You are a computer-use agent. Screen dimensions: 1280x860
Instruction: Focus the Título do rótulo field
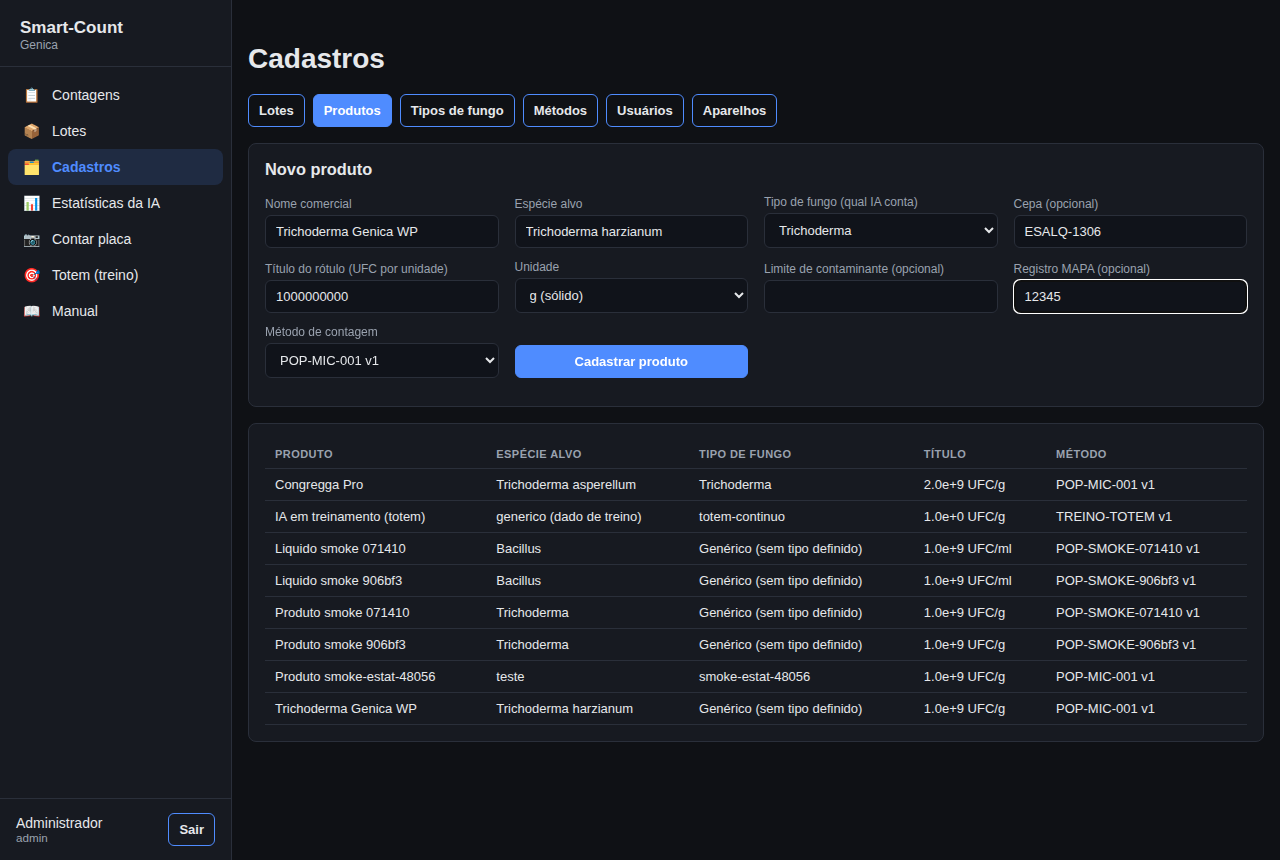click(382, 297)
